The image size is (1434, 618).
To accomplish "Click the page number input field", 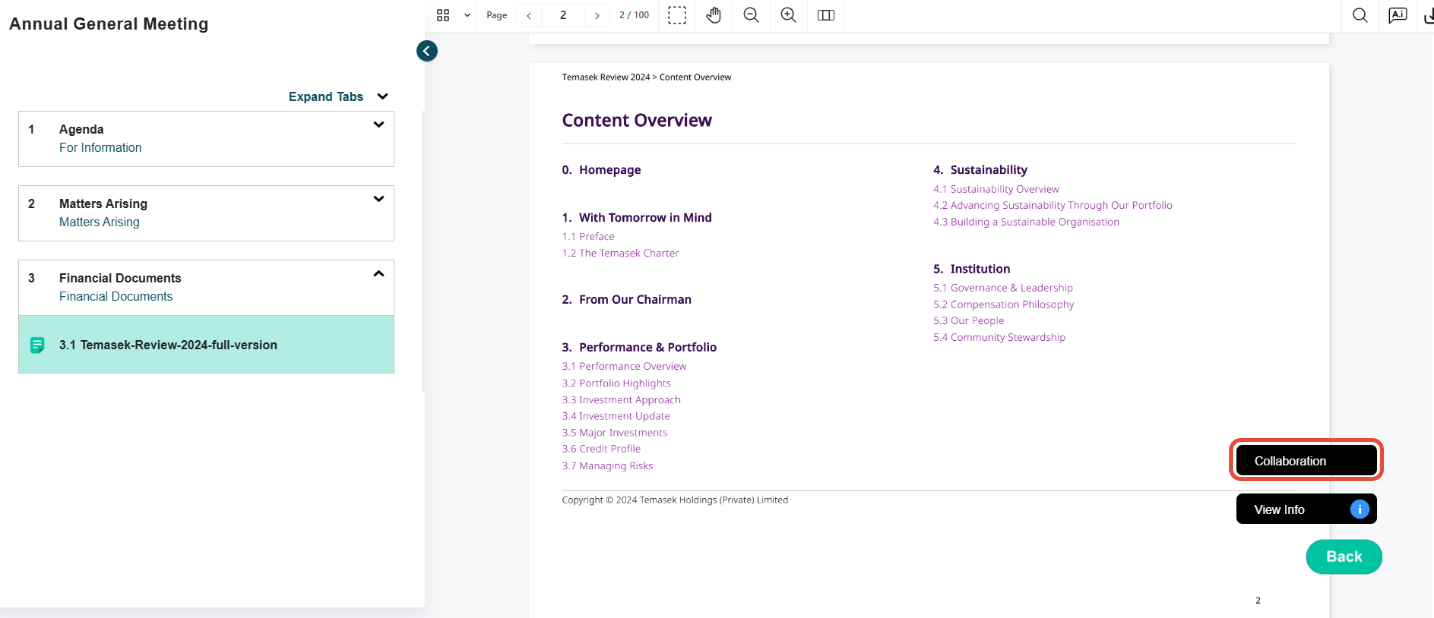I will click(564, 15).
